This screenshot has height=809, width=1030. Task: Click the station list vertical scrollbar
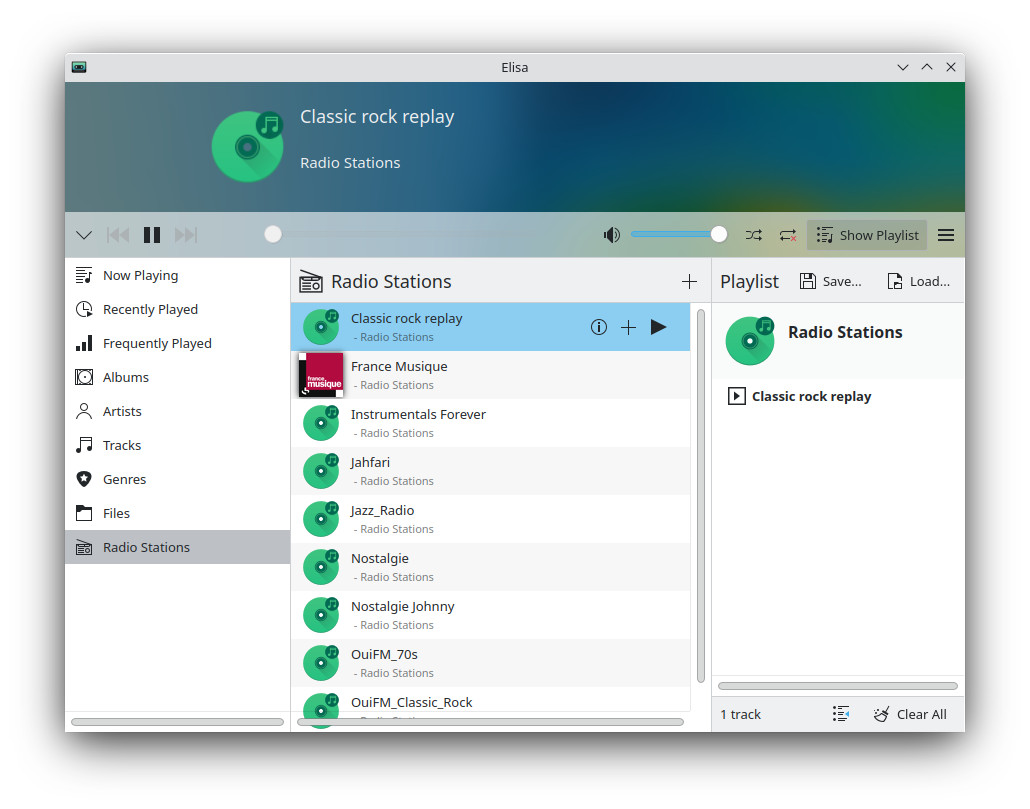[700, 496]
